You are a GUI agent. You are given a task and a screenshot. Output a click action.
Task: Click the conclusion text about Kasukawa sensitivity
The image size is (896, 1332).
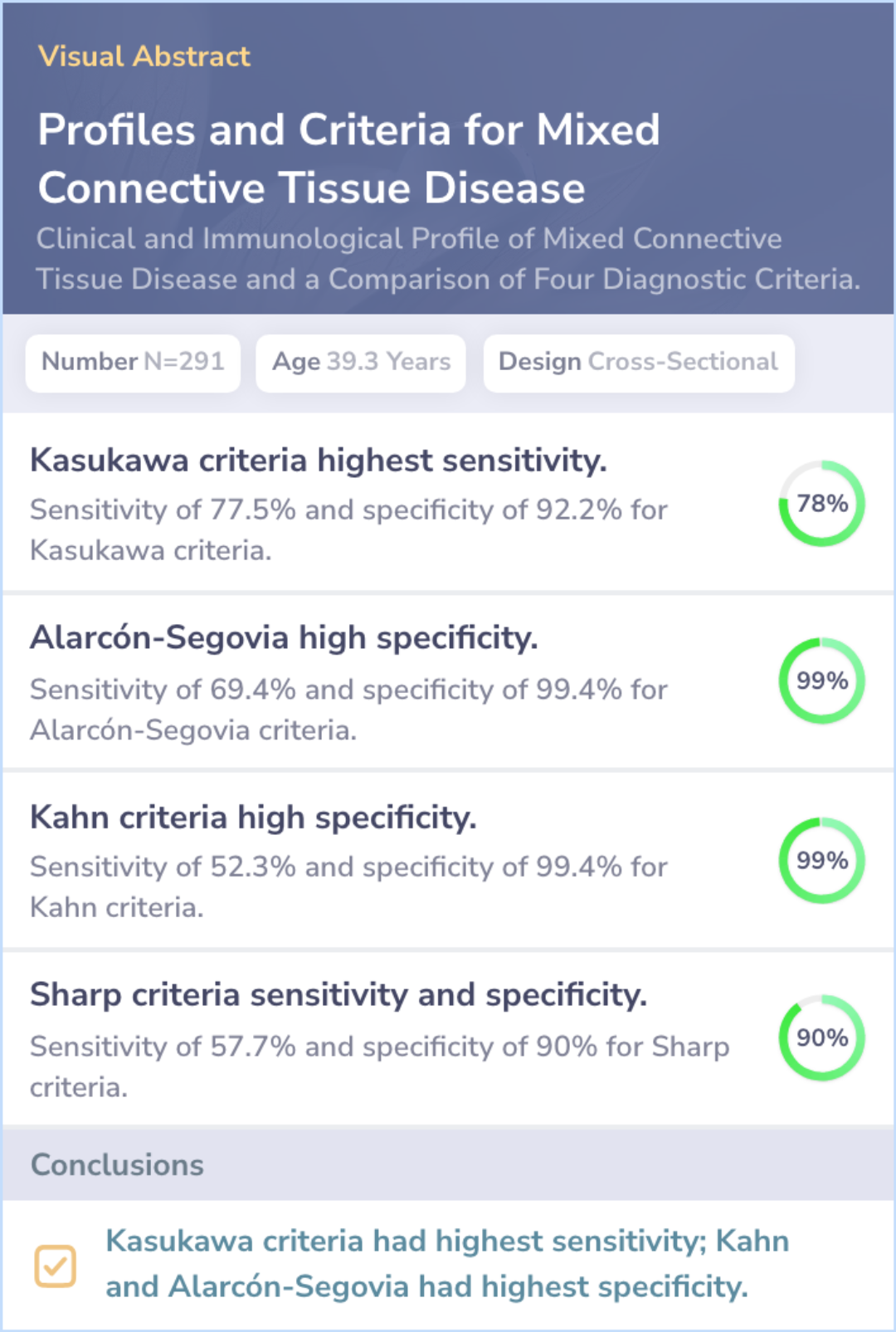pyautogui.click(x=447, y=1263)
